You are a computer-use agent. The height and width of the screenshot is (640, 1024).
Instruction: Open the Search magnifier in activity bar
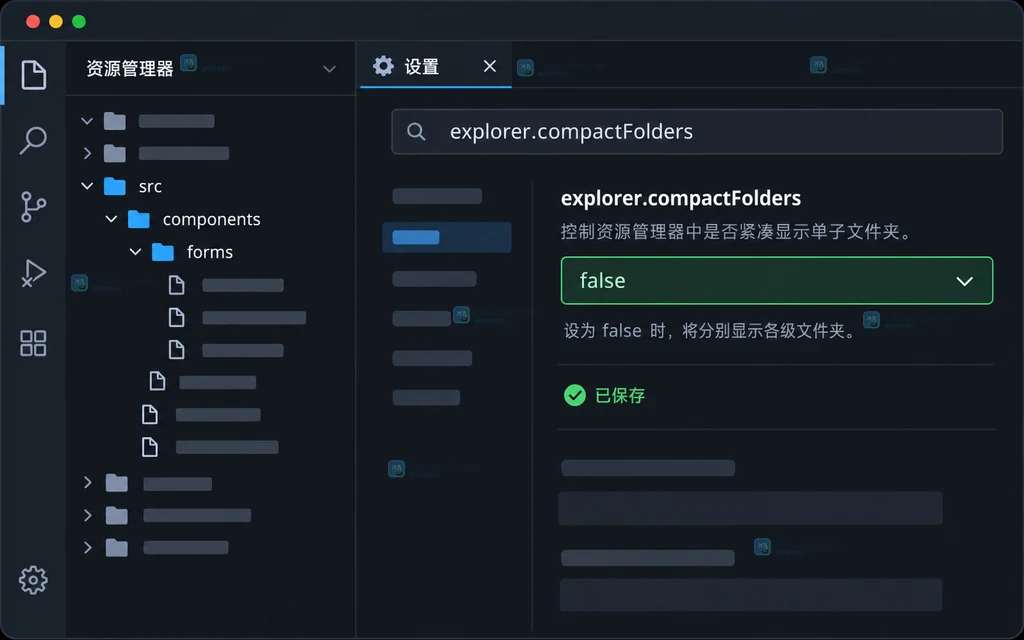pyautogui.click(x=33, y=140)
